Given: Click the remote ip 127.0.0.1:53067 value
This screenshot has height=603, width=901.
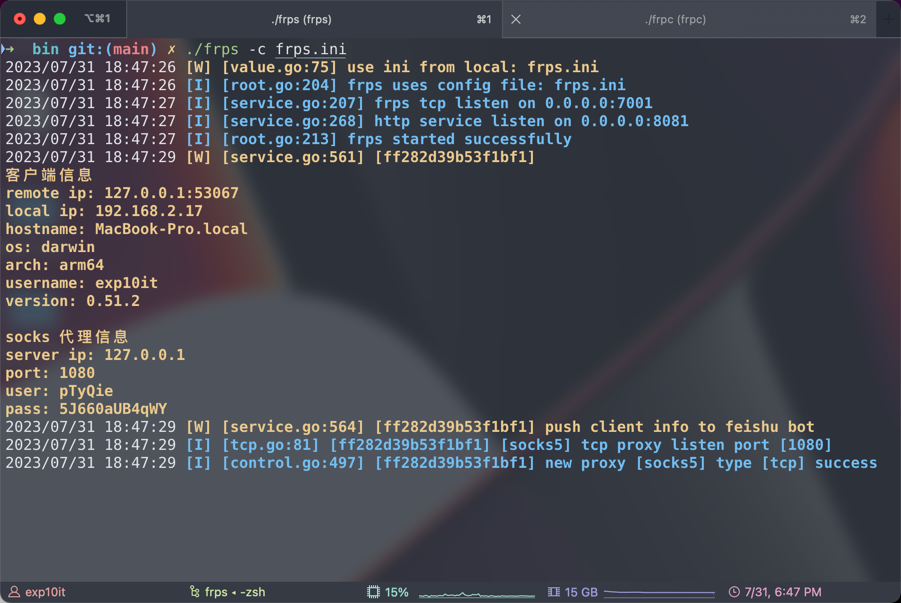Looking at the screenshot, I should point(171,193).
